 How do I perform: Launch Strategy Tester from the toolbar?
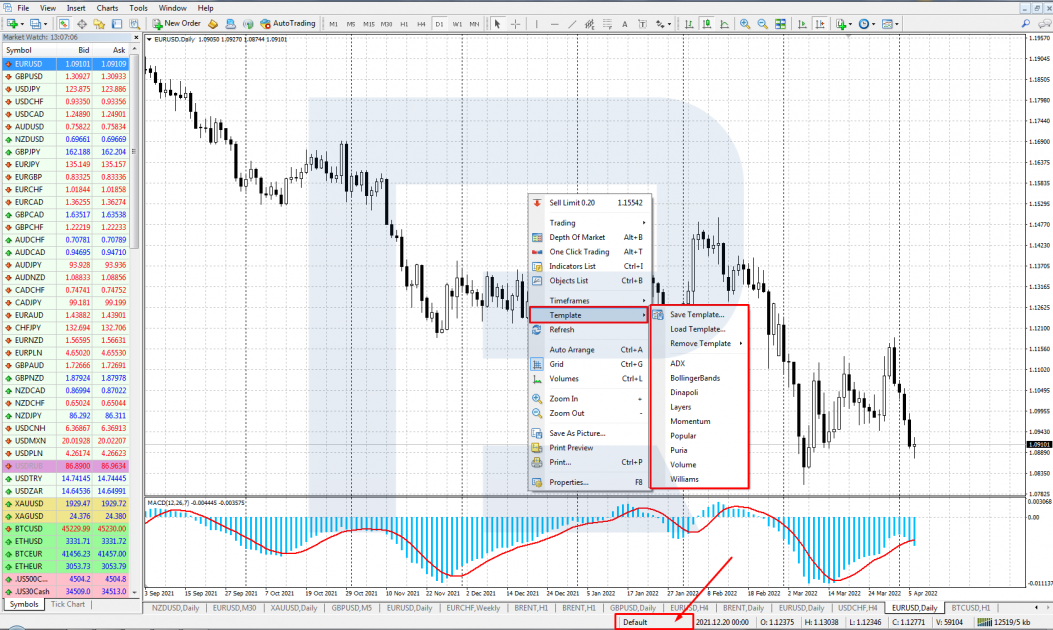pos(134,24)
